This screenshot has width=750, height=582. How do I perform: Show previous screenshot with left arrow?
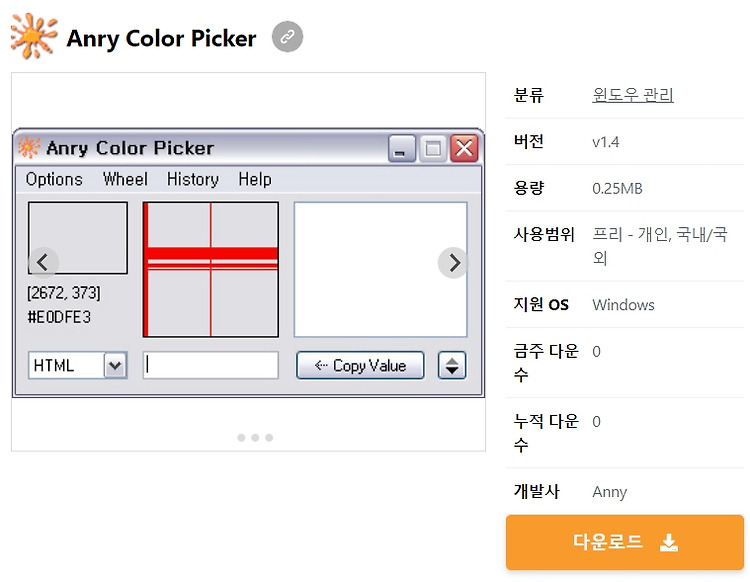(x=43, y=262)
